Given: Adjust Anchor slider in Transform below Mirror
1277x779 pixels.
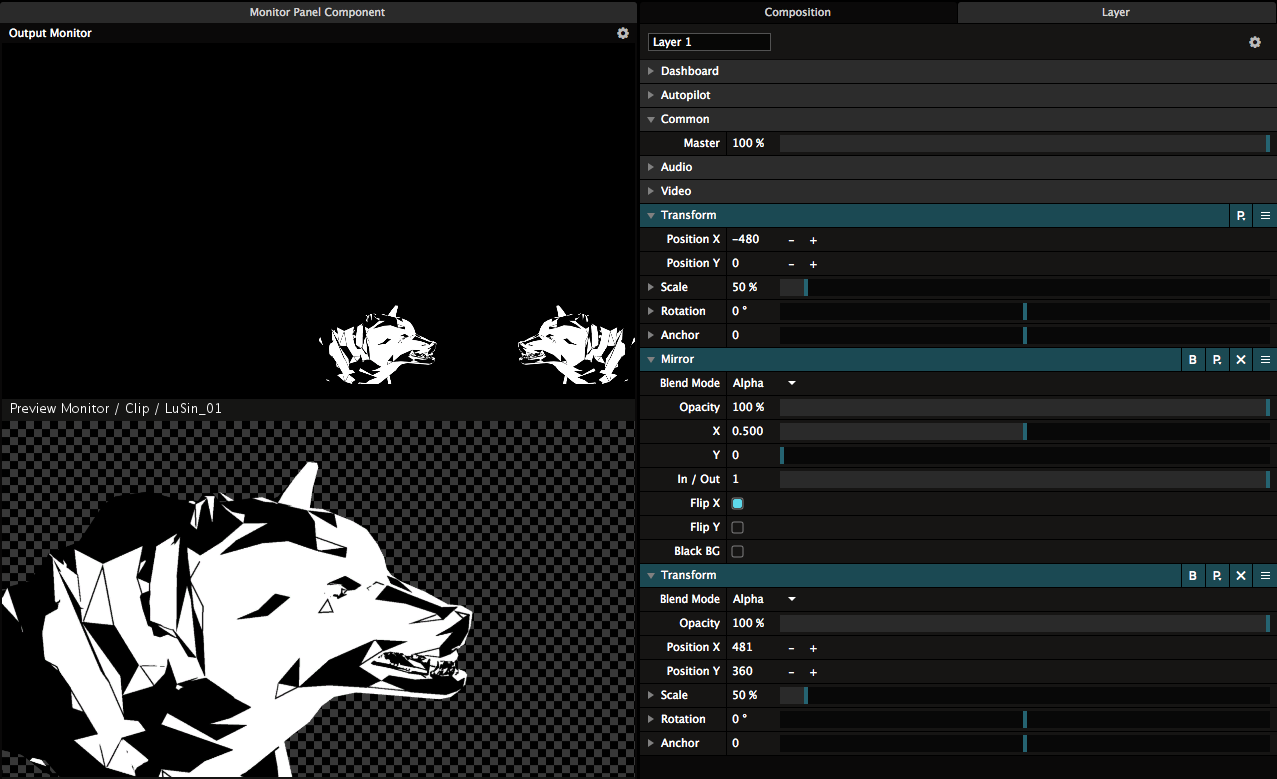Looking at the screenshot, I should pos(1025,743).
